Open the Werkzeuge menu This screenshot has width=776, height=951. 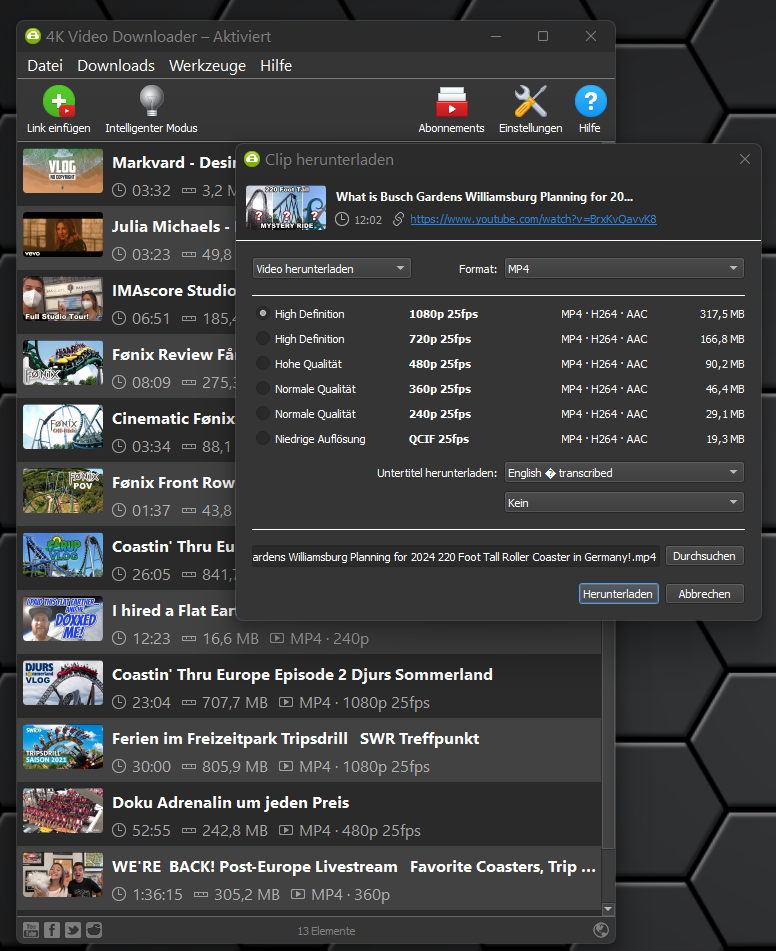[207, 66]
